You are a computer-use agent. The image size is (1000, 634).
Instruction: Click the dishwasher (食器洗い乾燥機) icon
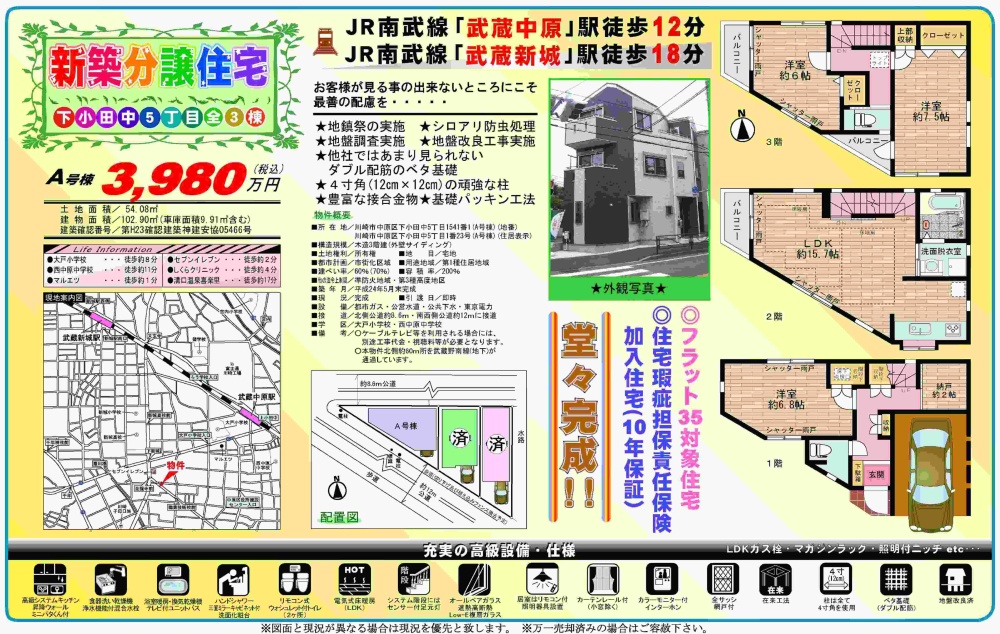[111, 579]
